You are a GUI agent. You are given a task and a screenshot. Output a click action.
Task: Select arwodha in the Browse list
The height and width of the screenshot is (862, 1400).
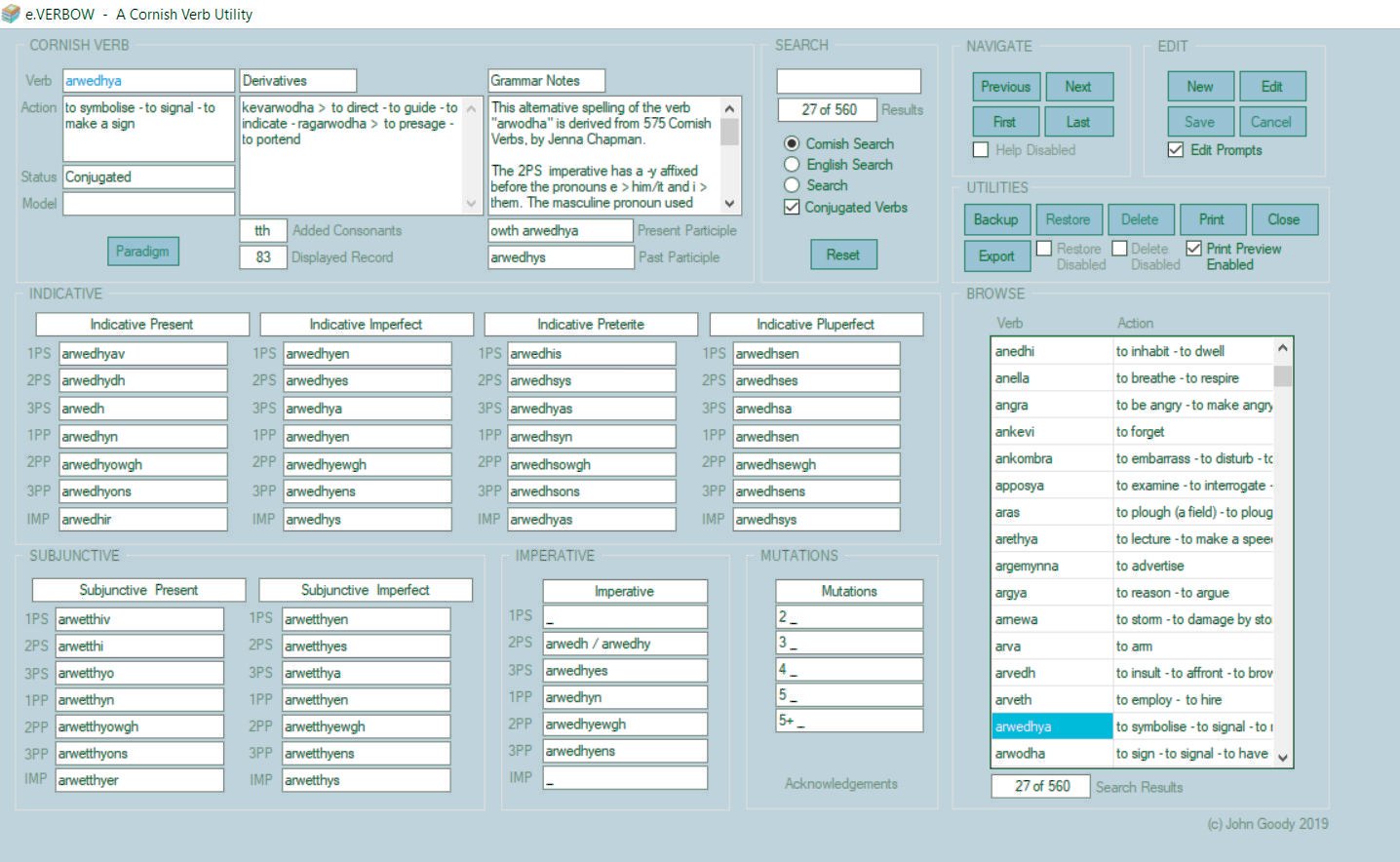coord(1052,753)
